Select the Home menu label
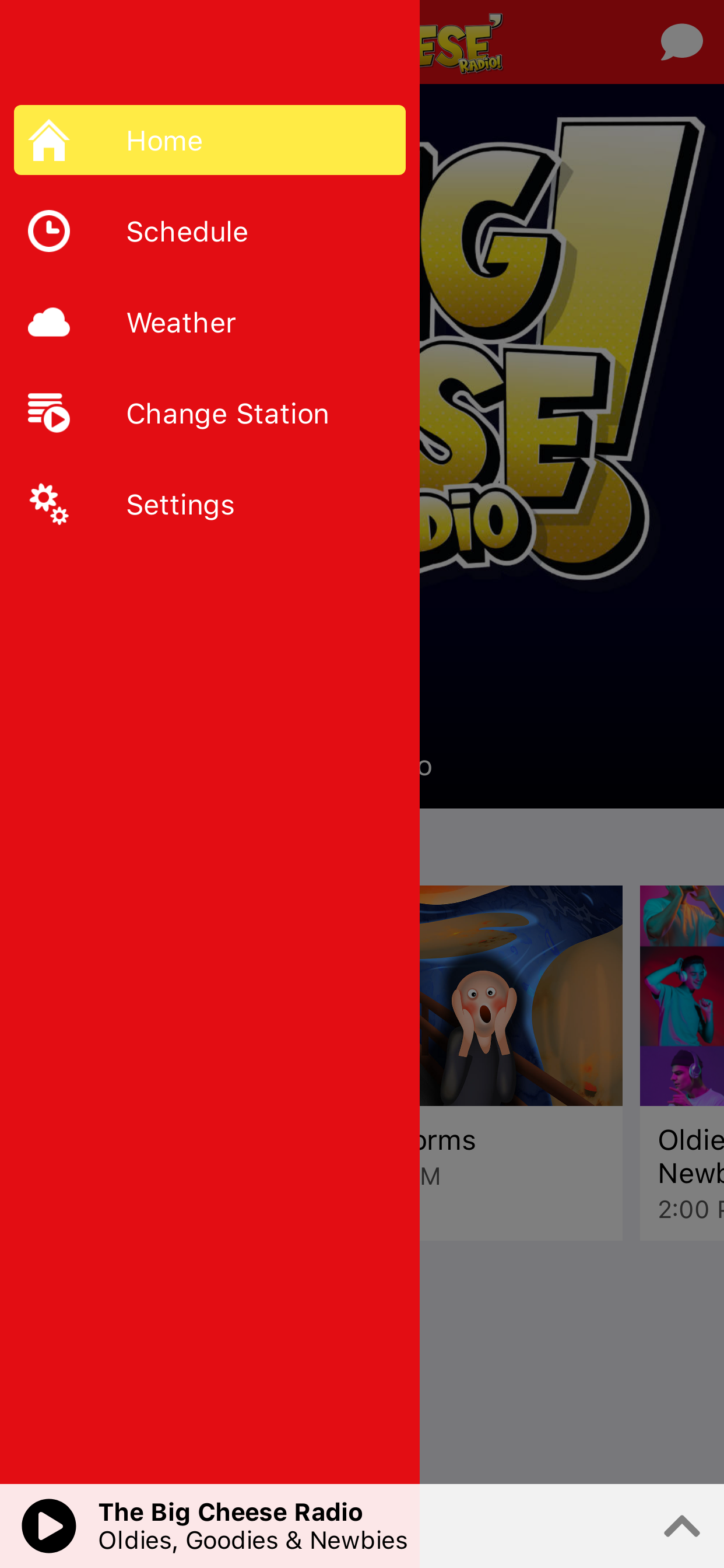724x1568 pixels. (164, 141)
